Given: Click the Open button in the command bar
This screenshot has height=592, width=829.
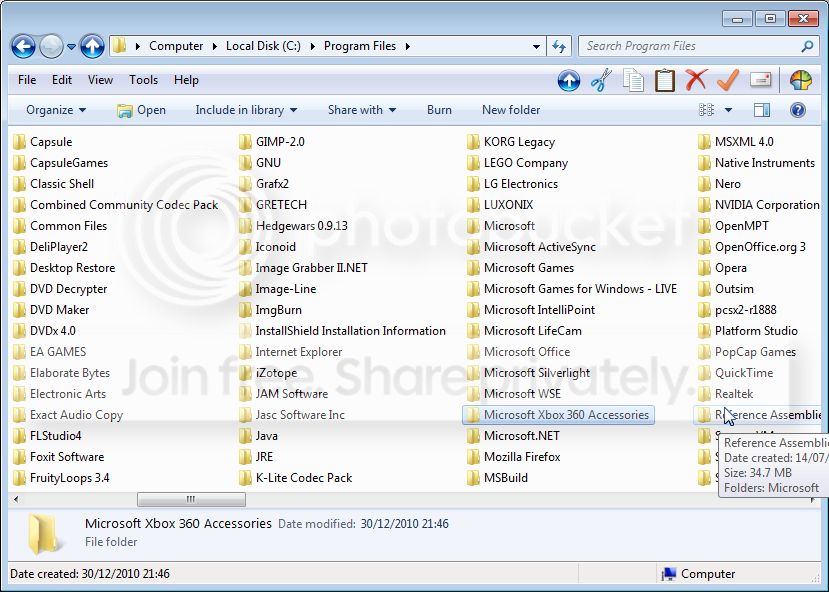Looking at the screenshot, I should pyautogui.click(x=142, y=110).
